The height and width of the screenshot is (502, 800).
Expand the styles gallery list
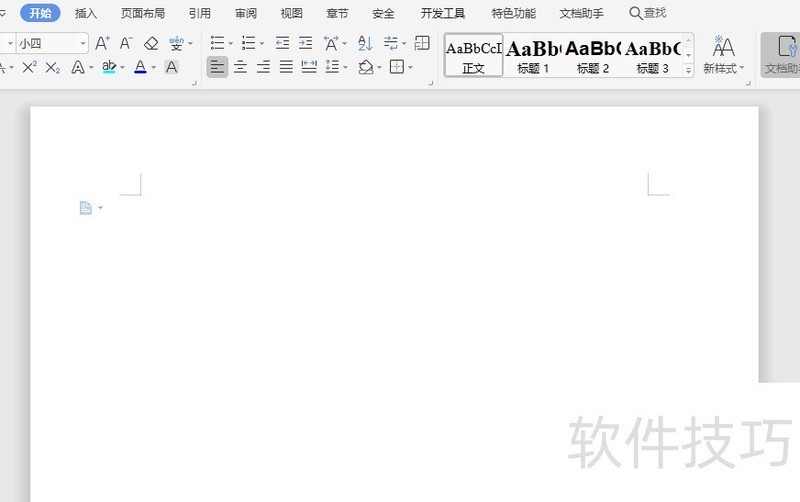(x=688, y=70)
